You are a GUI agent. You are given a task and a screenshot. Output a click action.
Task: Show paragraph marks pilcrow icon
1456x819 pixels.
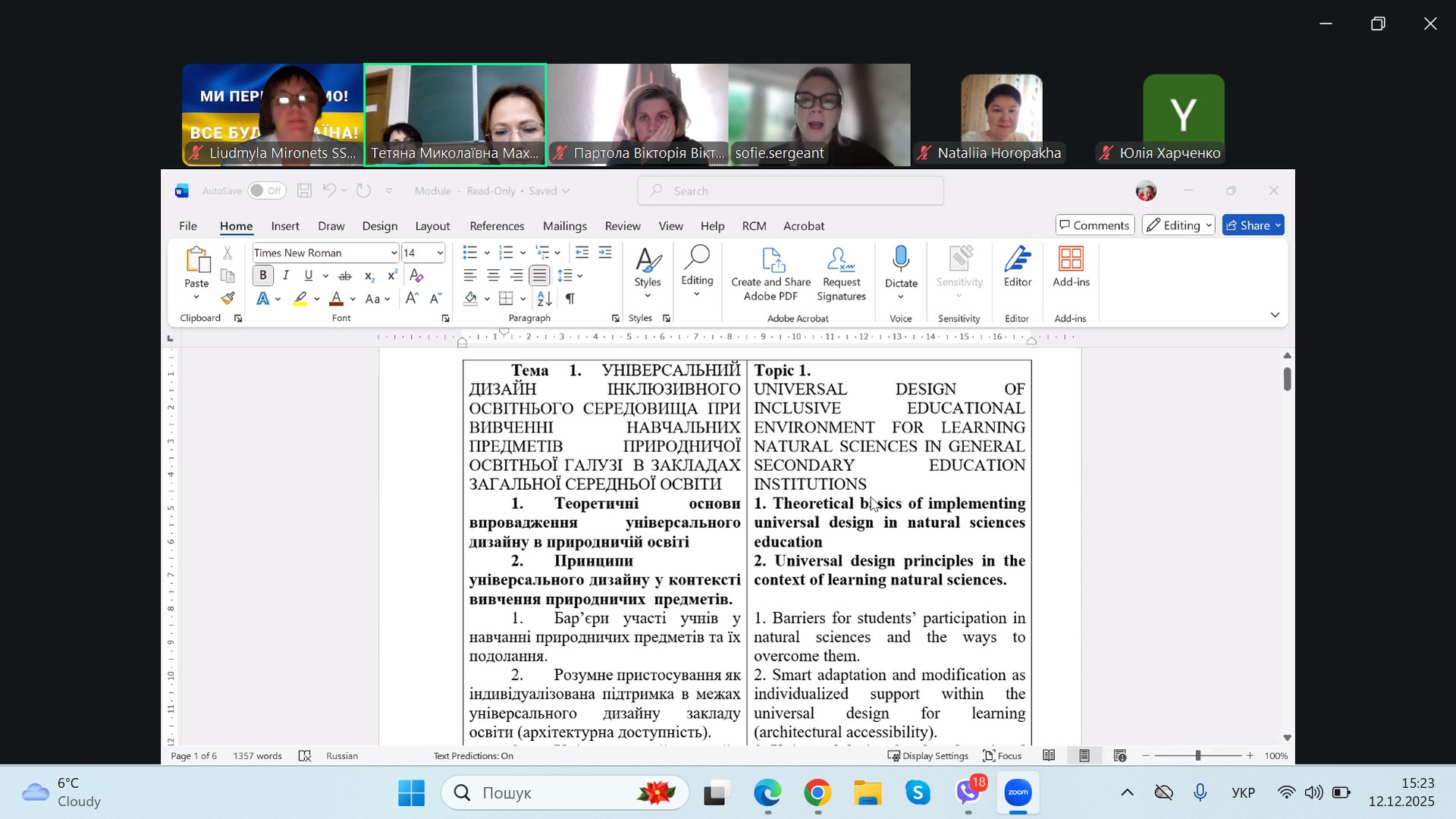[570, 299]
